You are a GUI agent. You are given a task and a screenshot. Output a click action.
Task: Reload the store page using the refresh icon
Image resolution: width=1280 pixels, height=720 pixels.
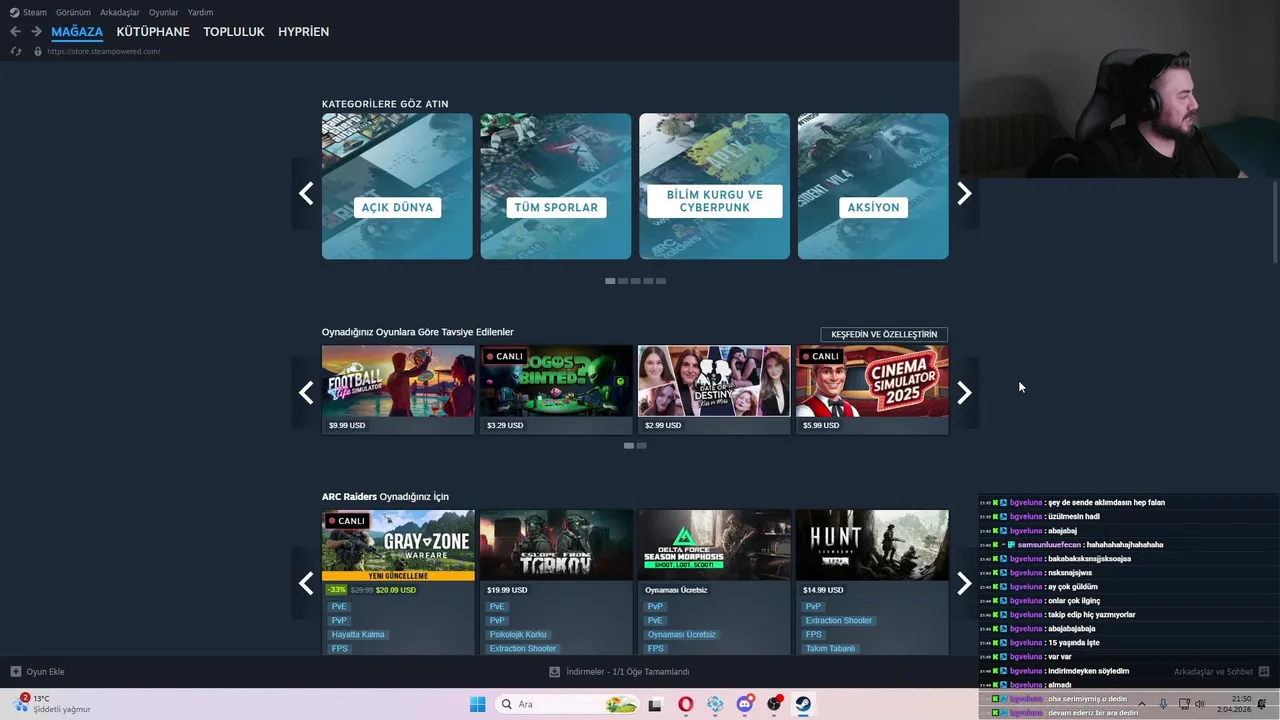click(x=16, y=51)
